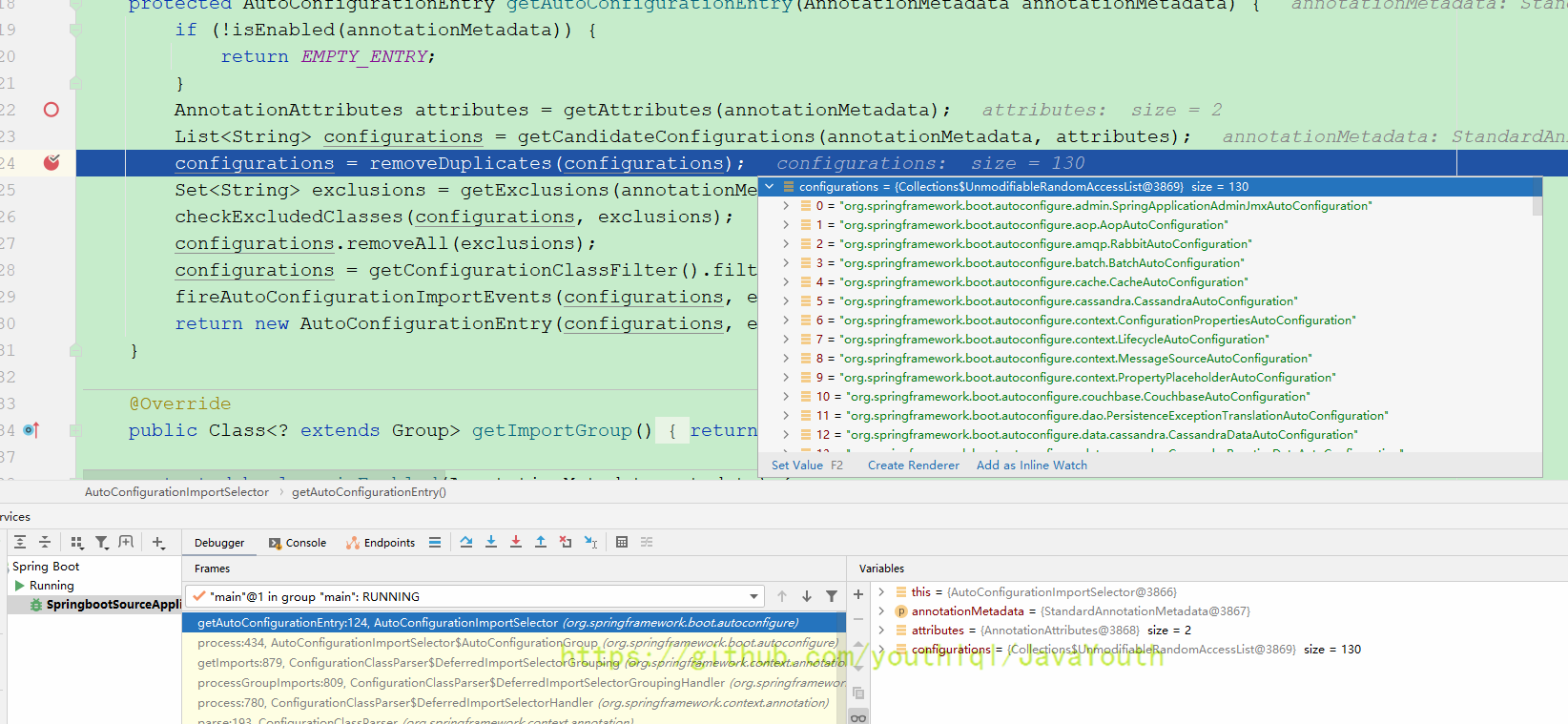Collapse the configurations list in the popup
Image resolution: width=1568 pixels, height=724 pixels.
click(x=770, y=187)
